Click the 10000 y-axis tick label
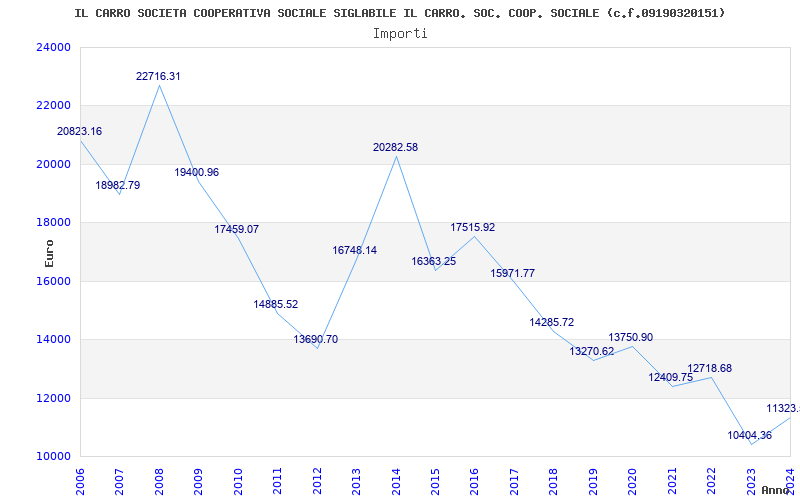This screenshot has height=500, width=800. coord(53,456)
